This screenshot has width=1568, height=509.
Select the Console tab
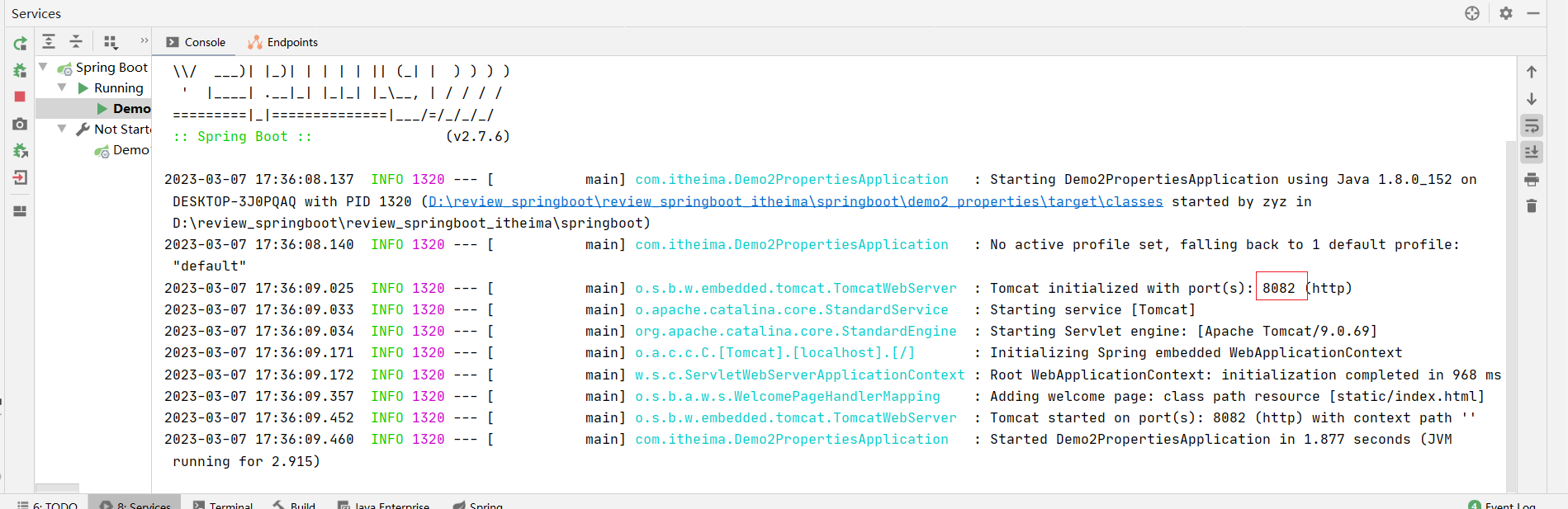point(196,42)
